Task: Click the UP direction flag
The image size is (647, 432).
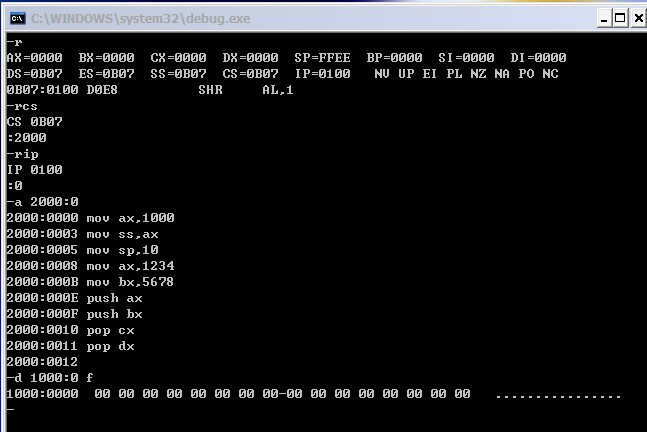Action: click(x=406, y=74)
